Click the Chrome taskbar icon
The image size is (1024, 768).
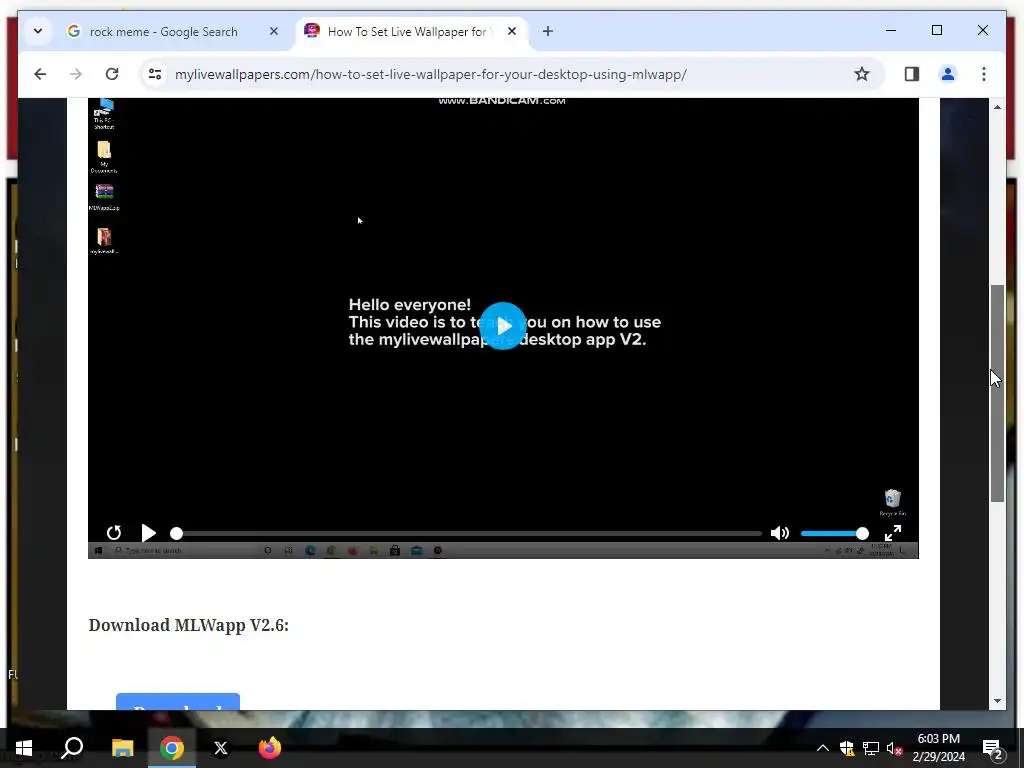tap(172, 748)
